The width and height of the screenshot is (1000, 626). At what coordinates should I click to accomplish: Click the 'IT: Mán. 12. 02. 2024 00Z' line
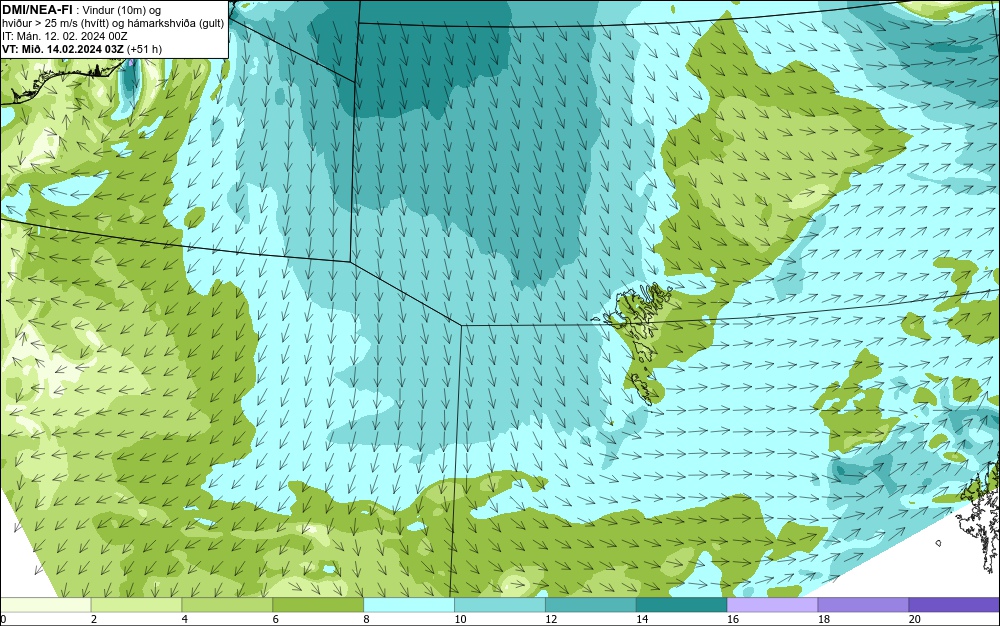pos(64,36)
